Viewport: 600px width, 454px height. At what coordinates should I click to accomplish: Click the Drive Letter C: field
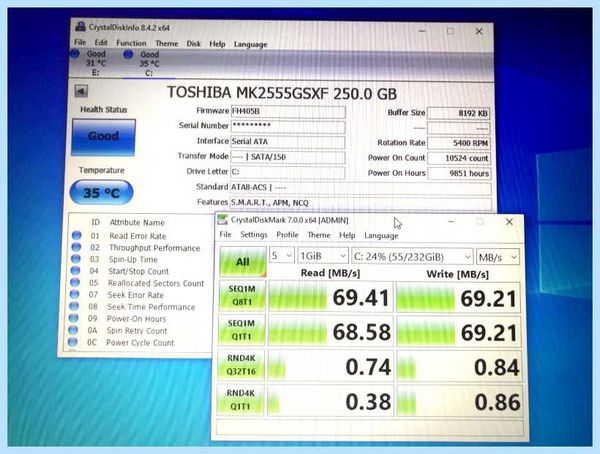click(288, 172)
